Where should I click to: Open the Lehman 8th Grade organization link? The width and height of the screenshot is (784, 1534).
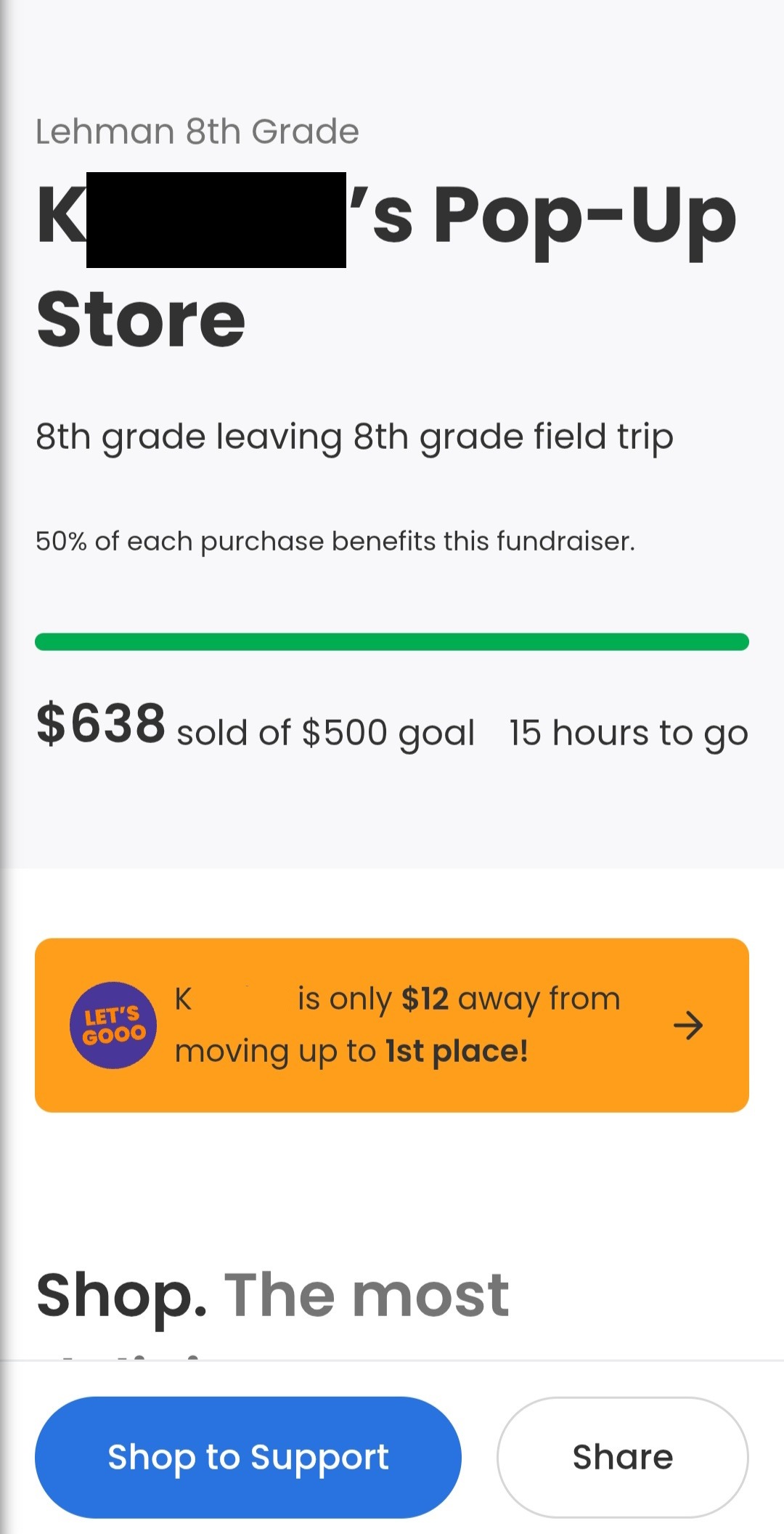click(197, 131)
